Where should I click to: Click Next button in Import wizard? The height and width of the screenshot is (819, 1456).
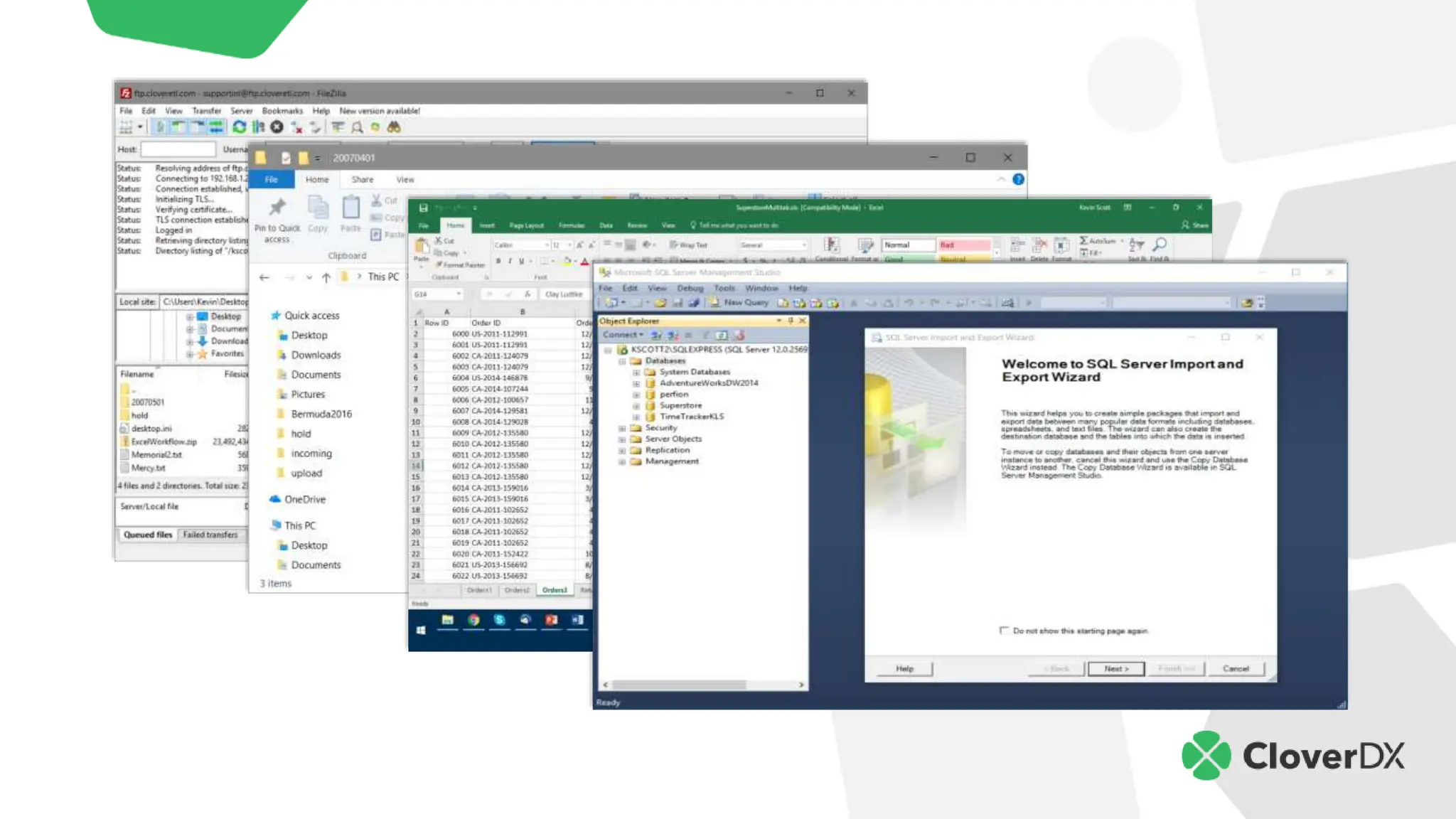tap(1116, 668)
